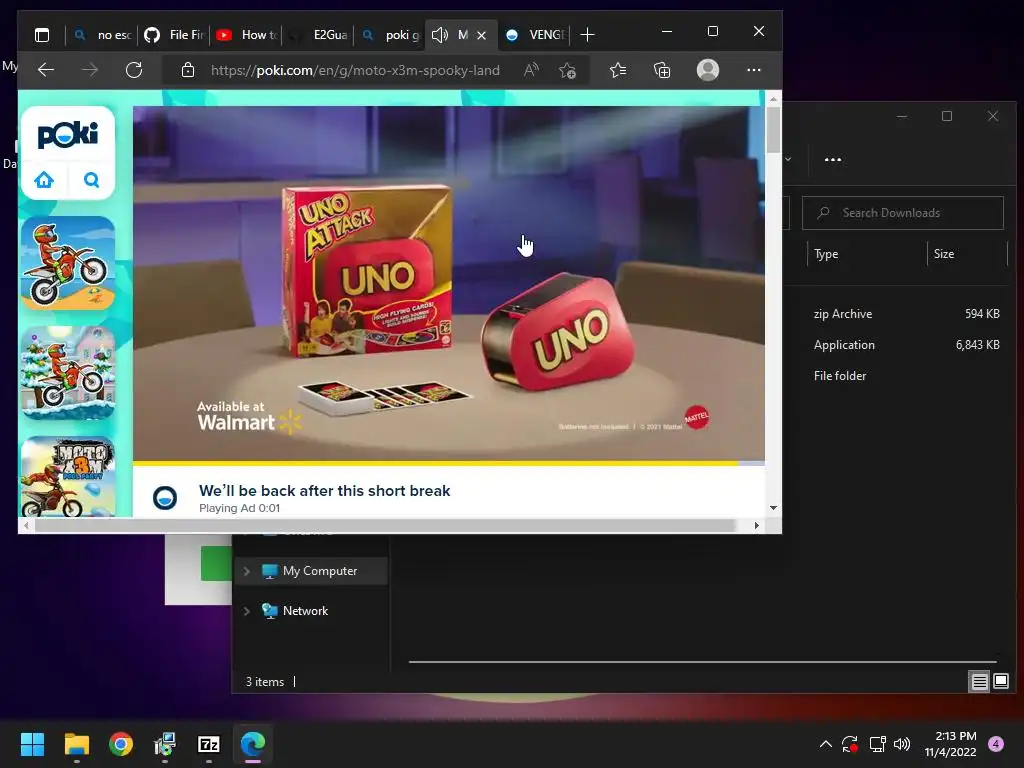The width and height of the screenshot is (1024, 768).
Task: Open Google Chrome from the taskbar
Action: click(121, 744)
